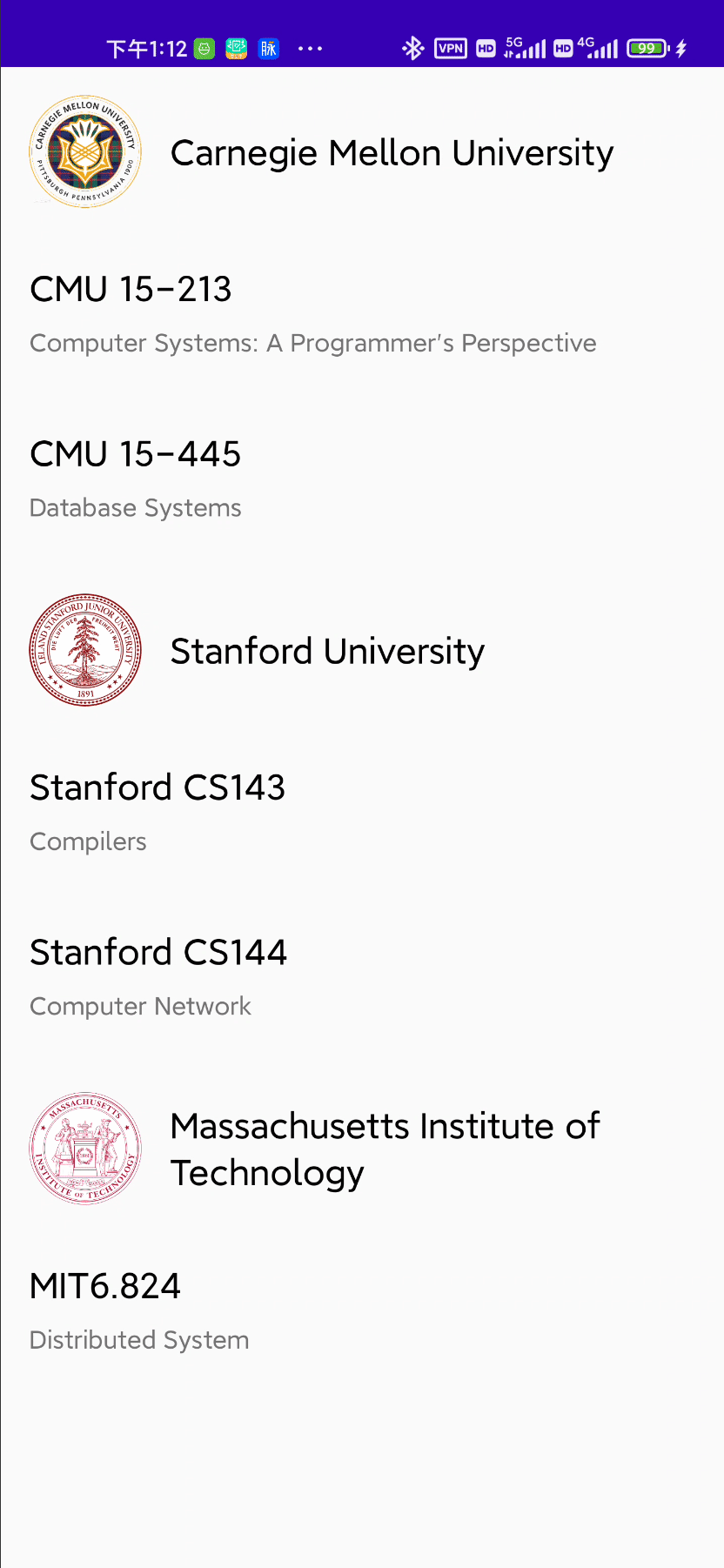Tap the 4G signal strength icon

[599, 48]
